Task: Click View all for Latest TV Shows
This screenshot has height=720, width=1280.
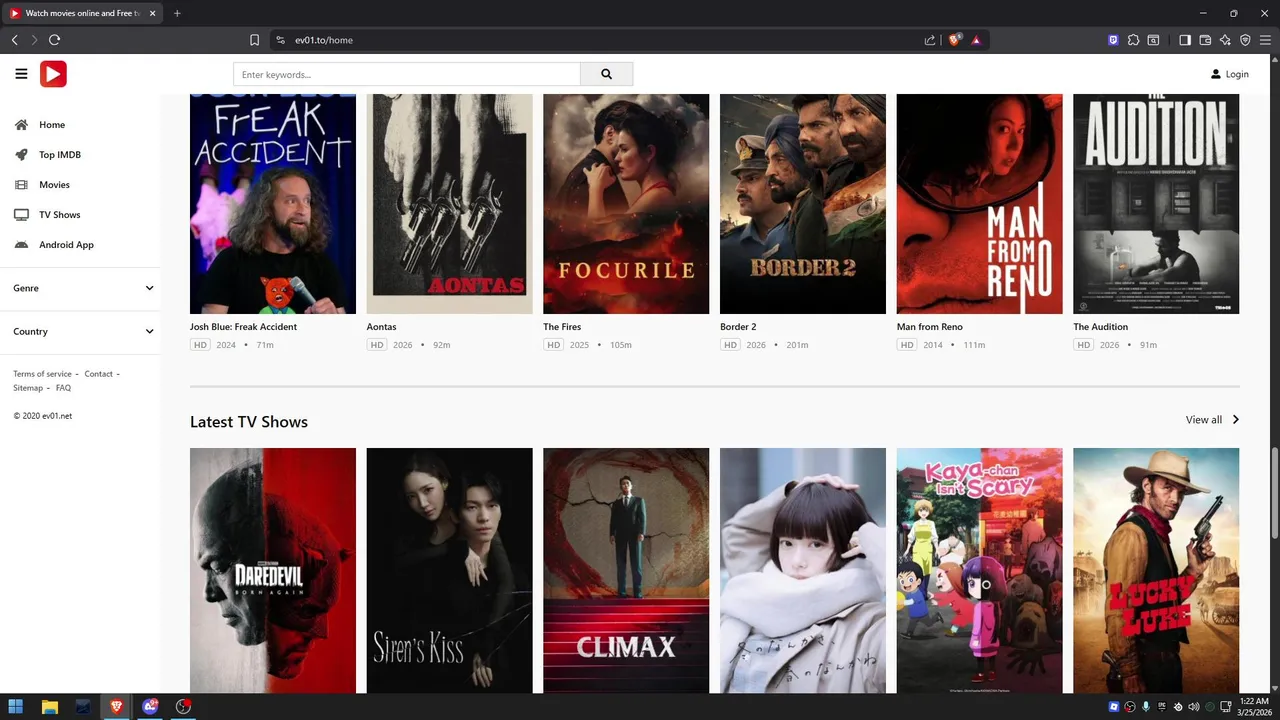Action: 1204,420
